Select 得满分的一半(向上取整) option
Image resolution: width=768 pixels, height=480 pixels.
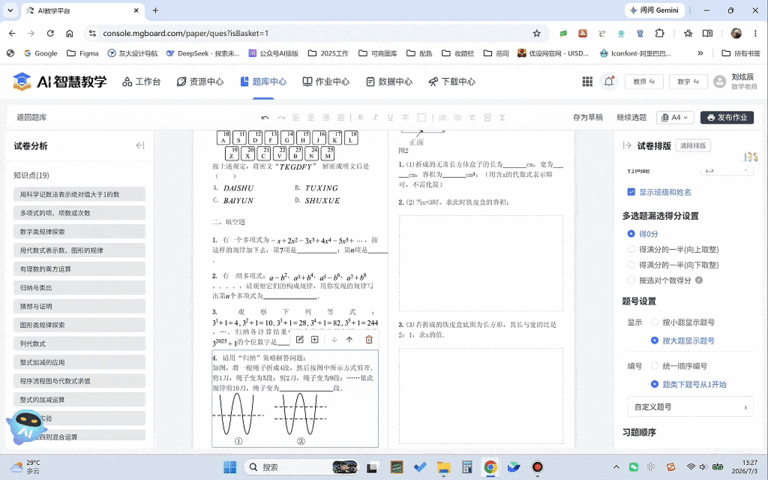[631, 249]
